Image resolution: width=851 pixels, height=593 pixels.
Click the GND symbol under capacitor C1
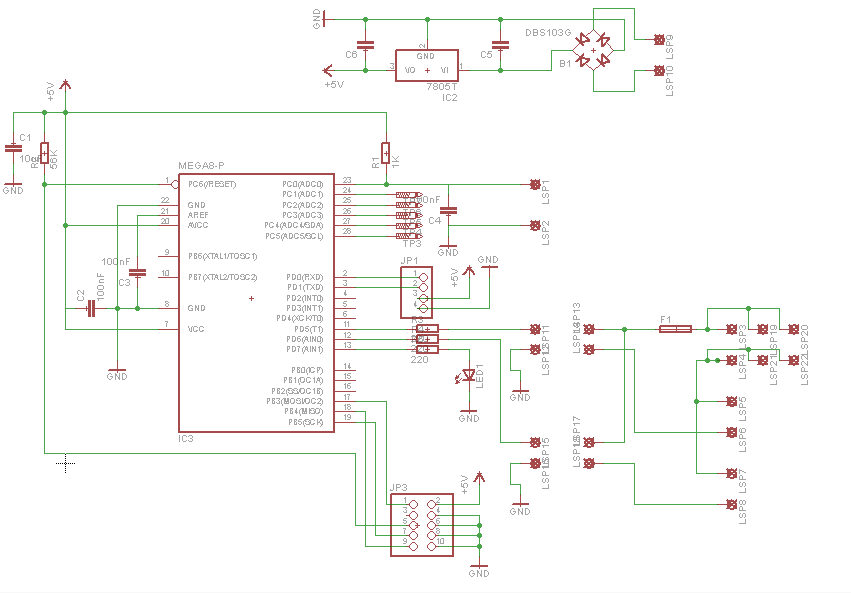13,188
